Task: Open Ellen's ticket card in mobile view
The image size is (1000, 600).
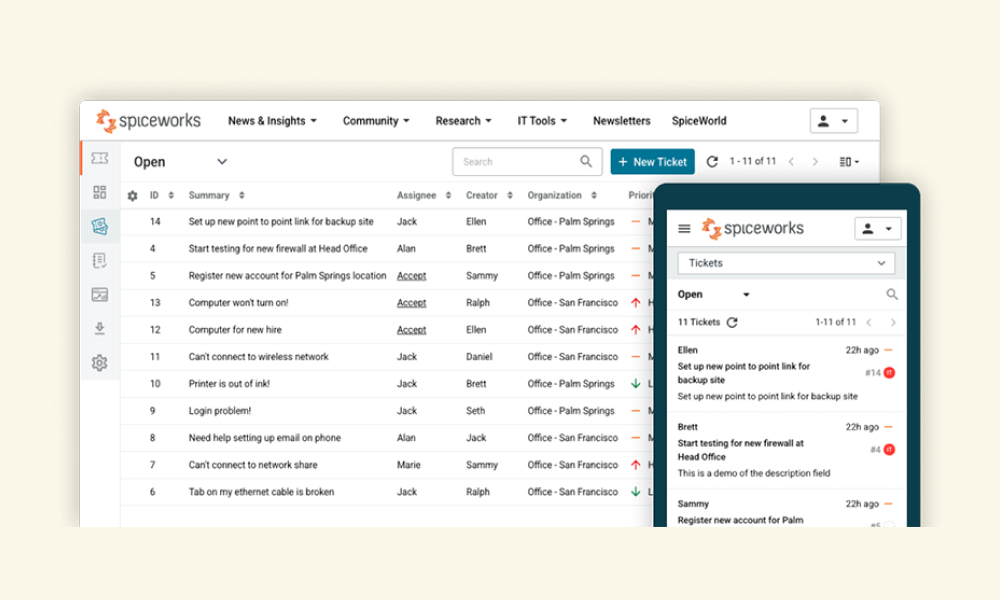Action: point(786,374)
